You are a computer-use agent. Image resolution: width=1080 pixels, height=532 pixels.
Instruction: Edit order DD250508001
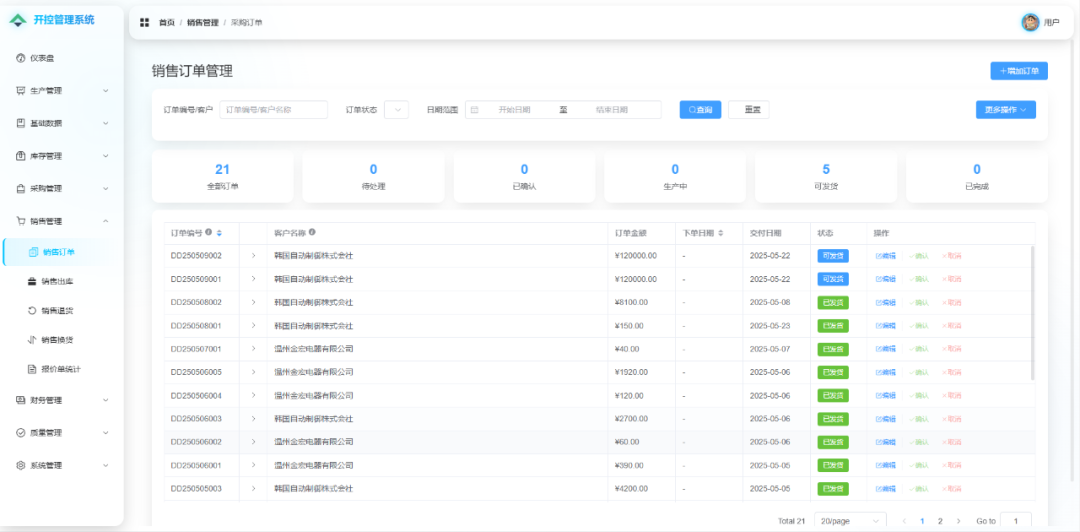click(x=886, y=325)
